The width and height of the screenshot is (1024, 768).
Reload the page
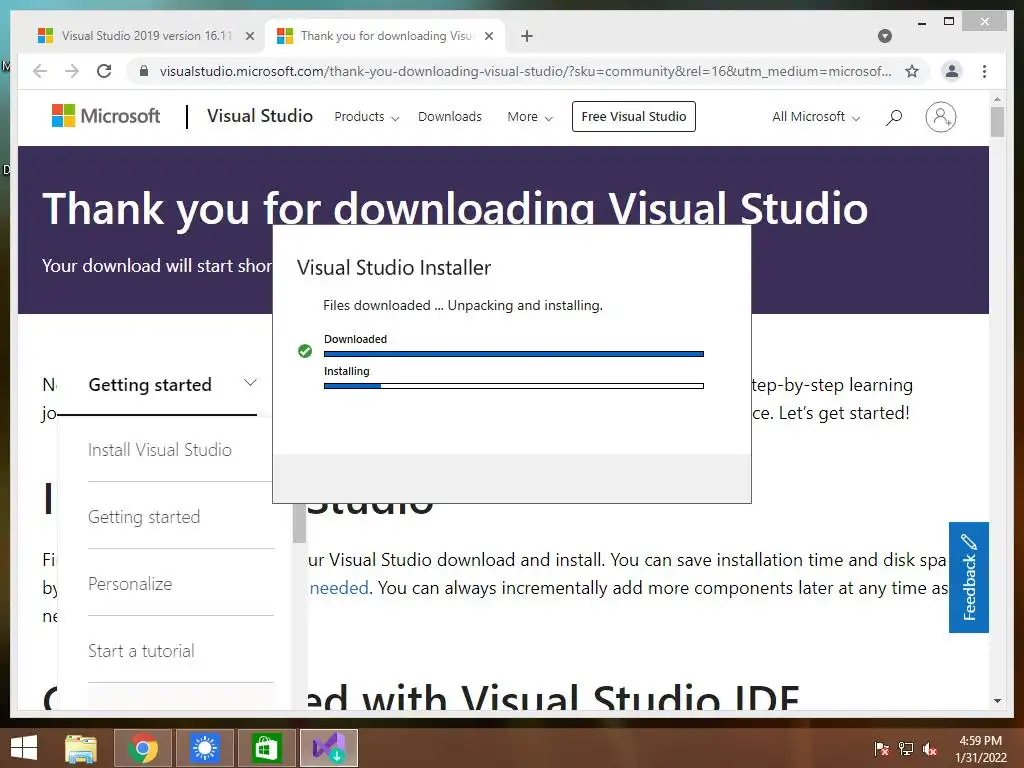click(x=104, y=71)
